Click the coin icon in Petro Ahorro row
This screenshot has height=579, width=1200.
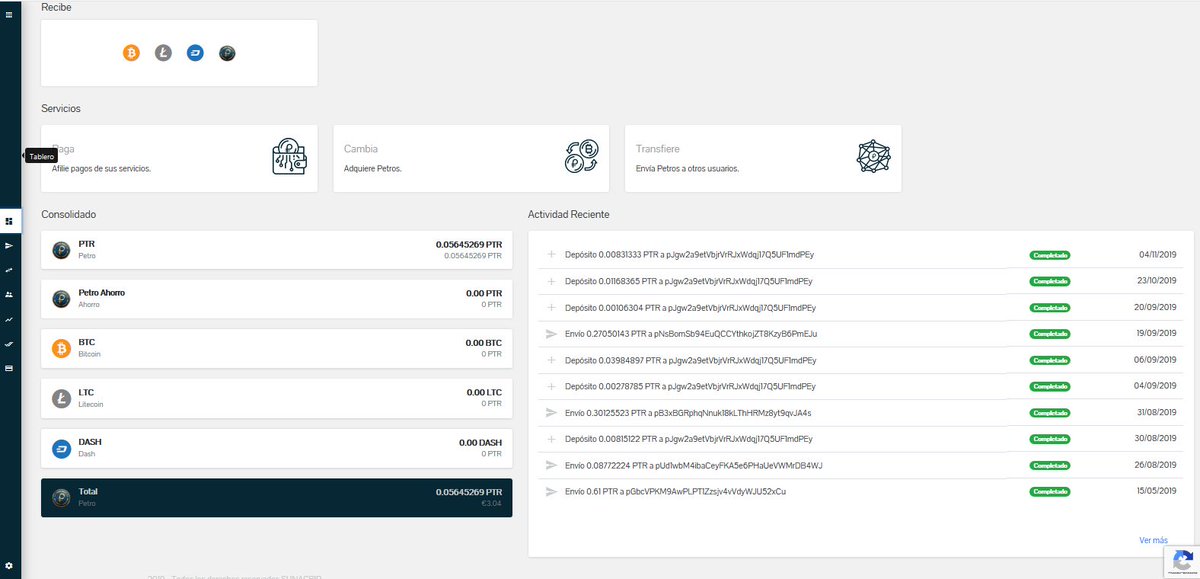[61, 298]
